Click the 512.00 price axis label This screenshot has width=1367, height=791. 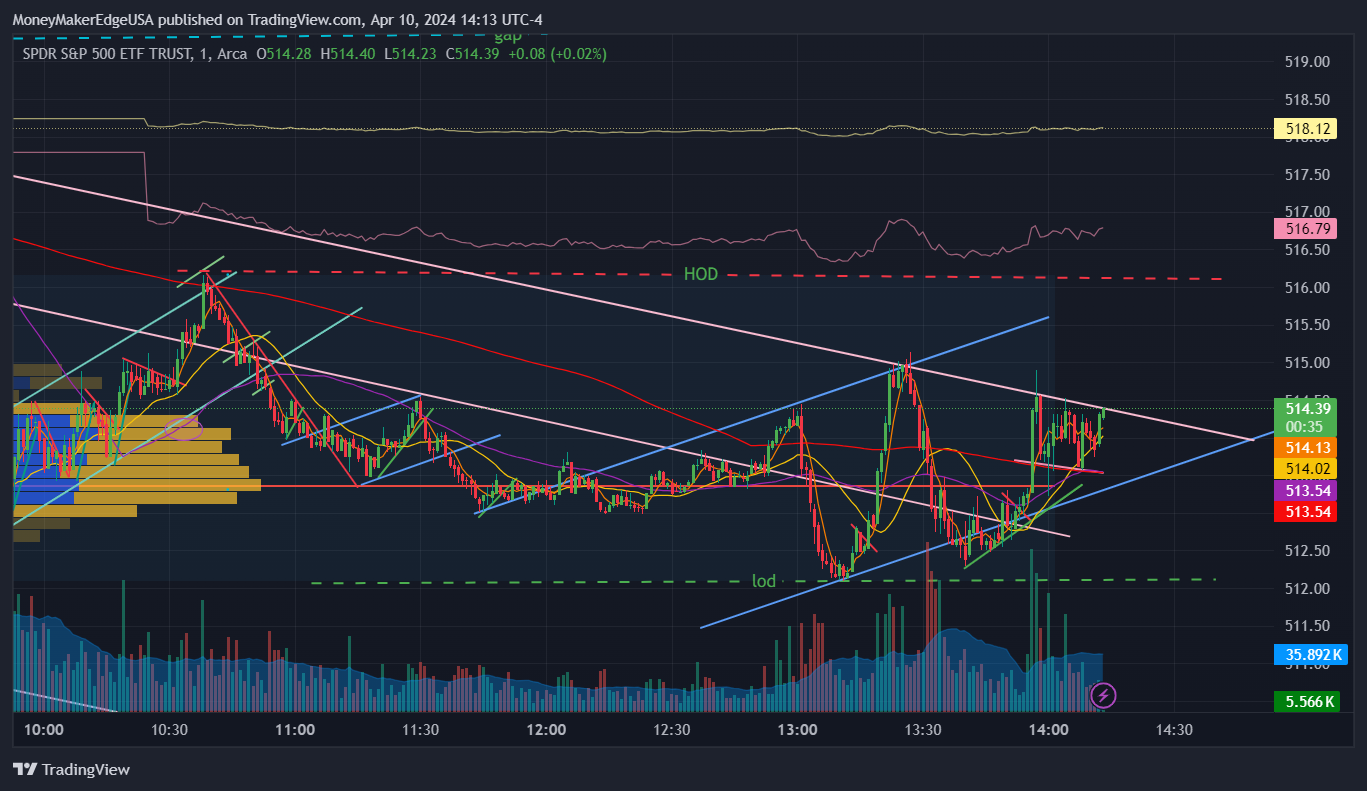pyautogui.click(x=1307, y=588)
